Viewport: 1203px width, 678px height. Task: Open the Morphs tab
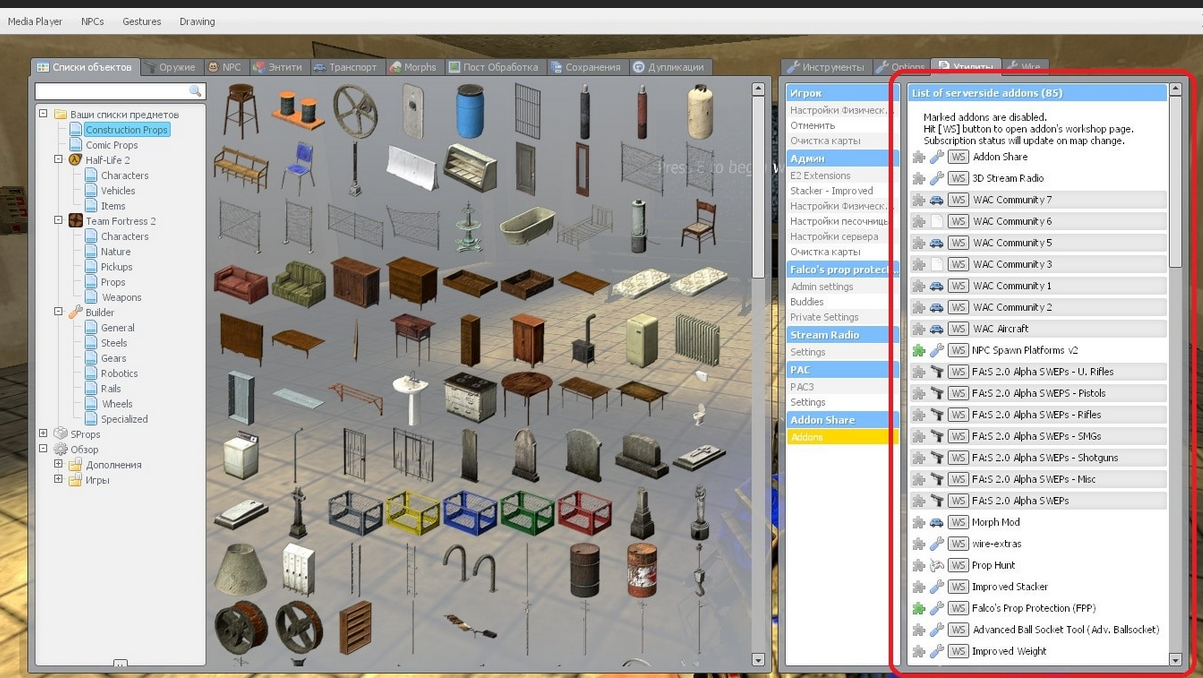click(x=414, y=67)
